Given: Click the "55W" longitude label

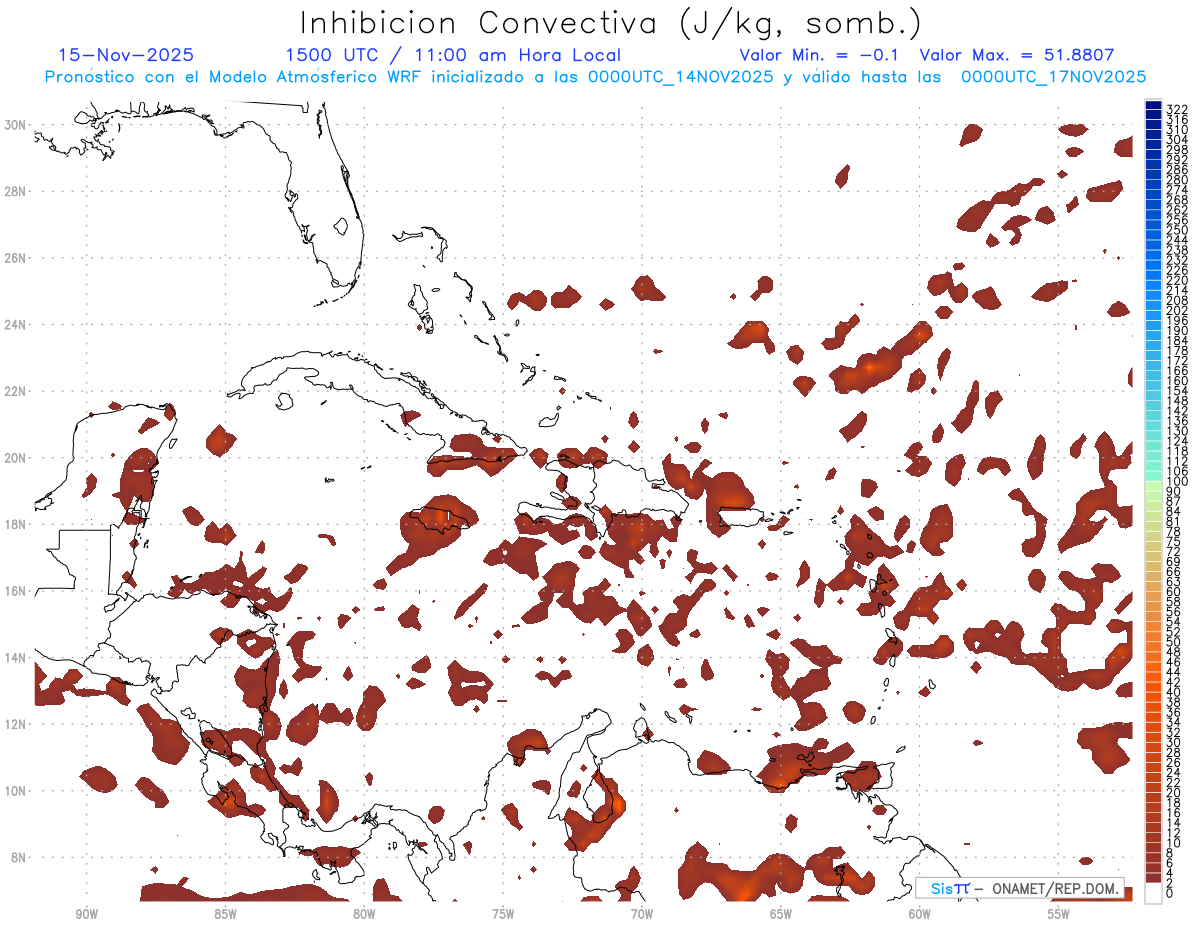Looking at the screenshot, I should click(1059, 914).
